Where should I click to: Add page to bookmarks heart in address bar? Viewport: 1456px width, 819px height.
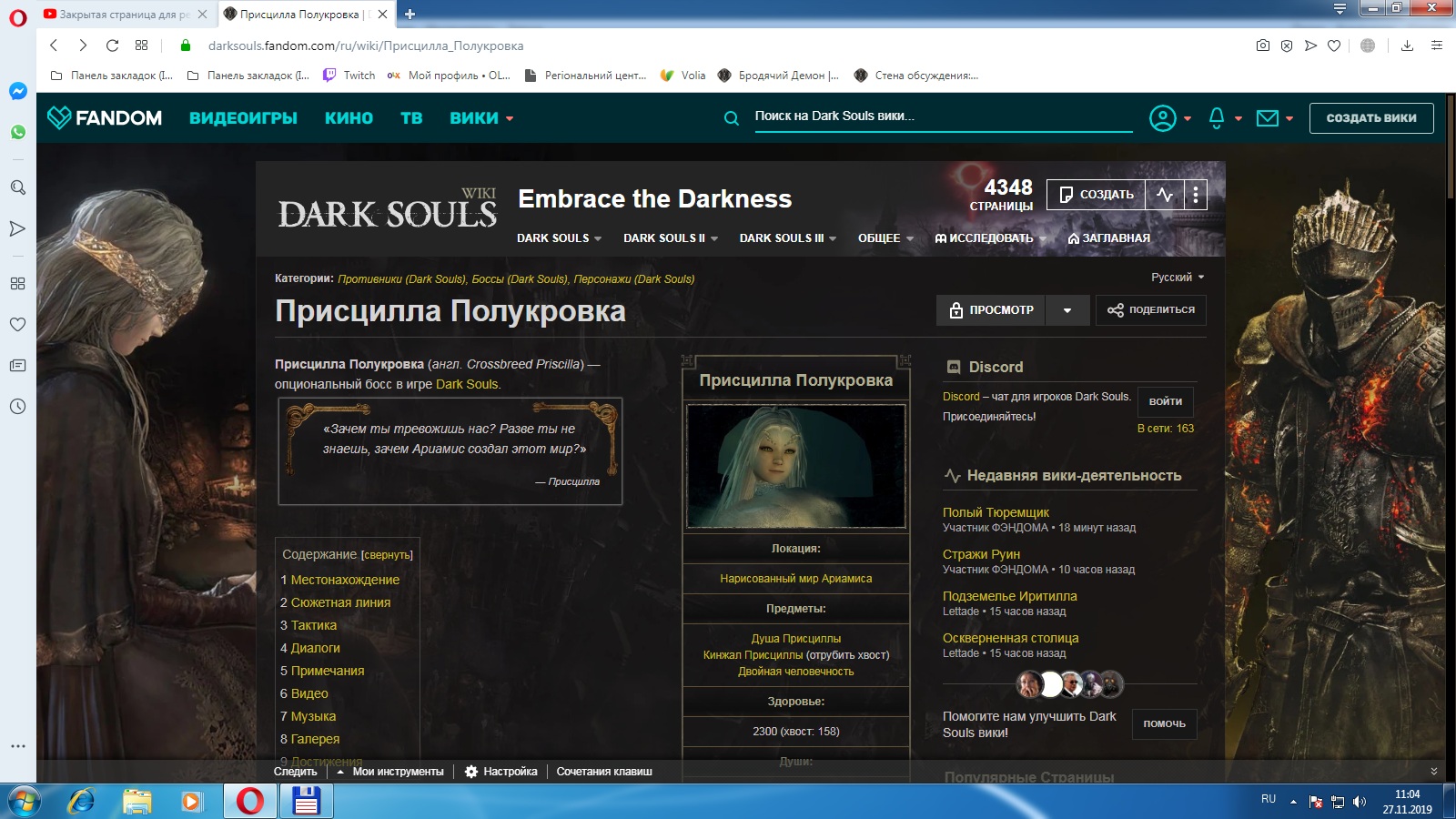click(1334, 45)
